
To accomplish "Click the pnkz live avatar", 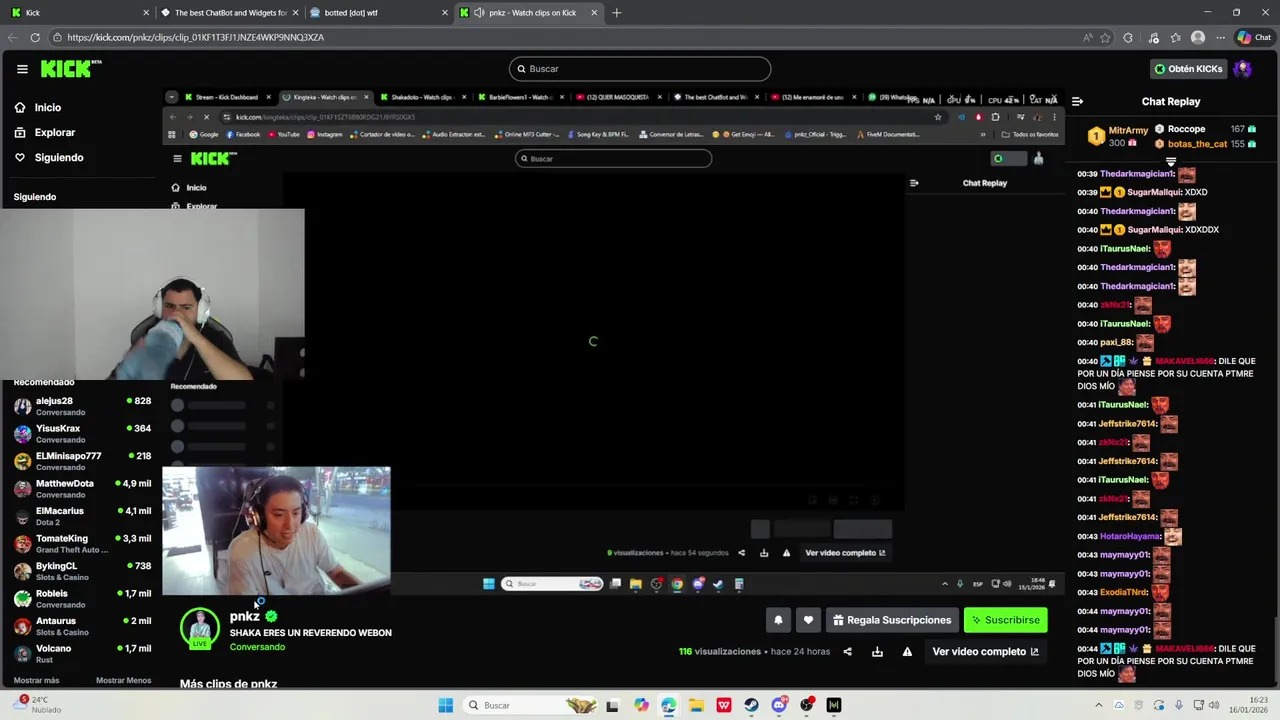I will pyautogui.click(x=200, y=628).
